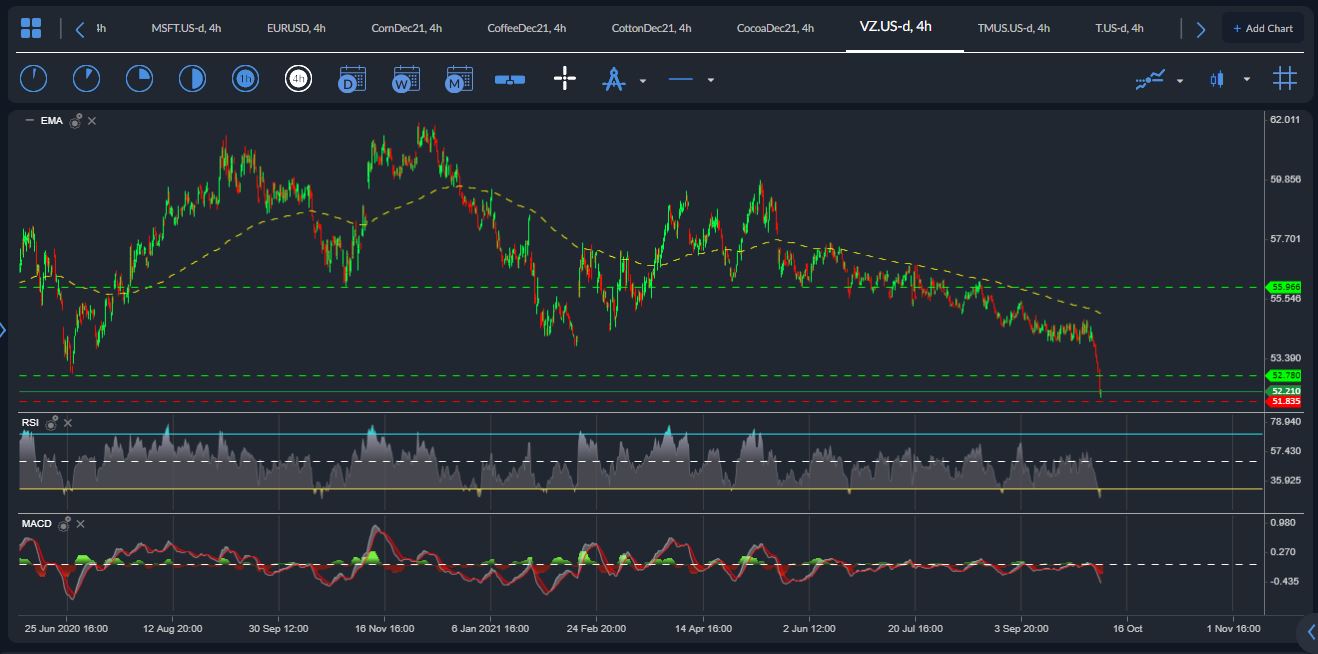Select the 1h timeframe icon
1318x654 pixels.
(245, 79)
